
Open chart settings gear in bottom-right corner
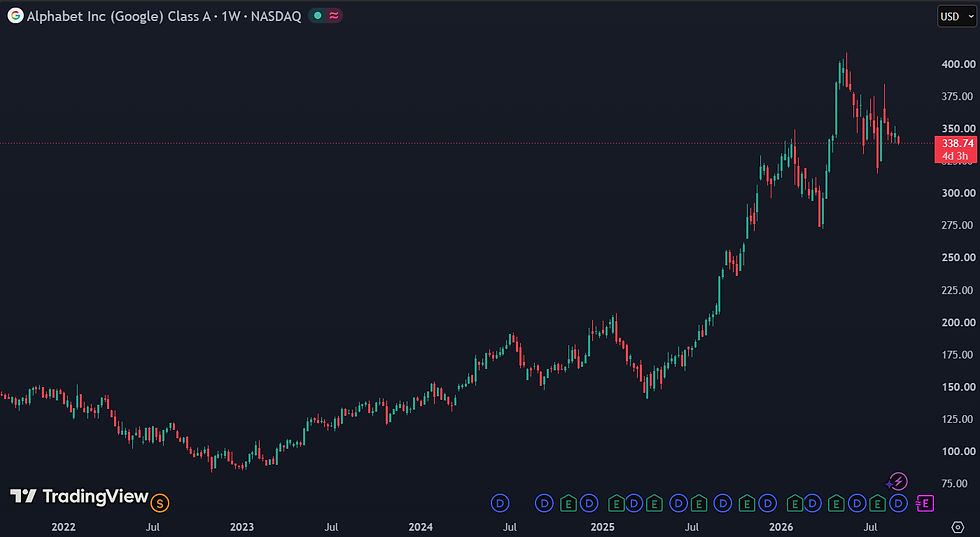(x=958, y=527)
